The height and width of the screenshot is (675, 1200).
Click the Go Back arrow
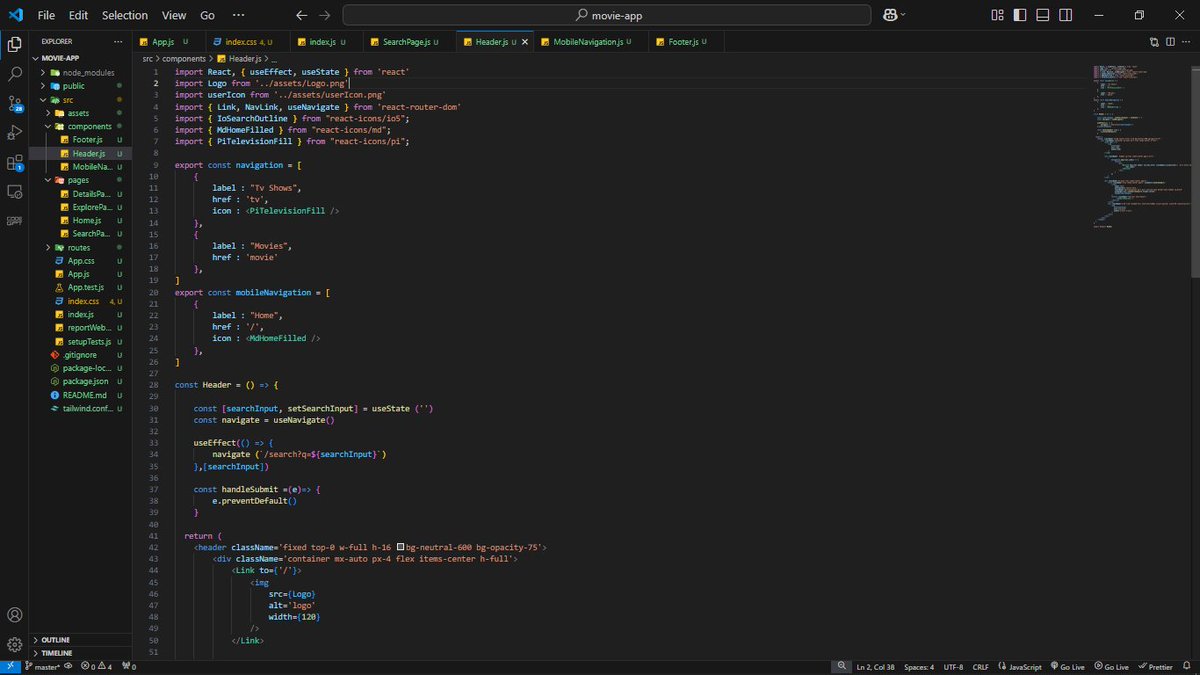click(302, 15)
